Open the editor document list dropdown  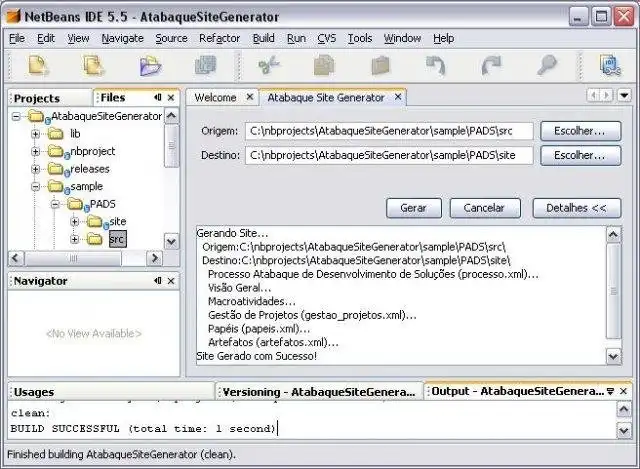coord(624,96)
